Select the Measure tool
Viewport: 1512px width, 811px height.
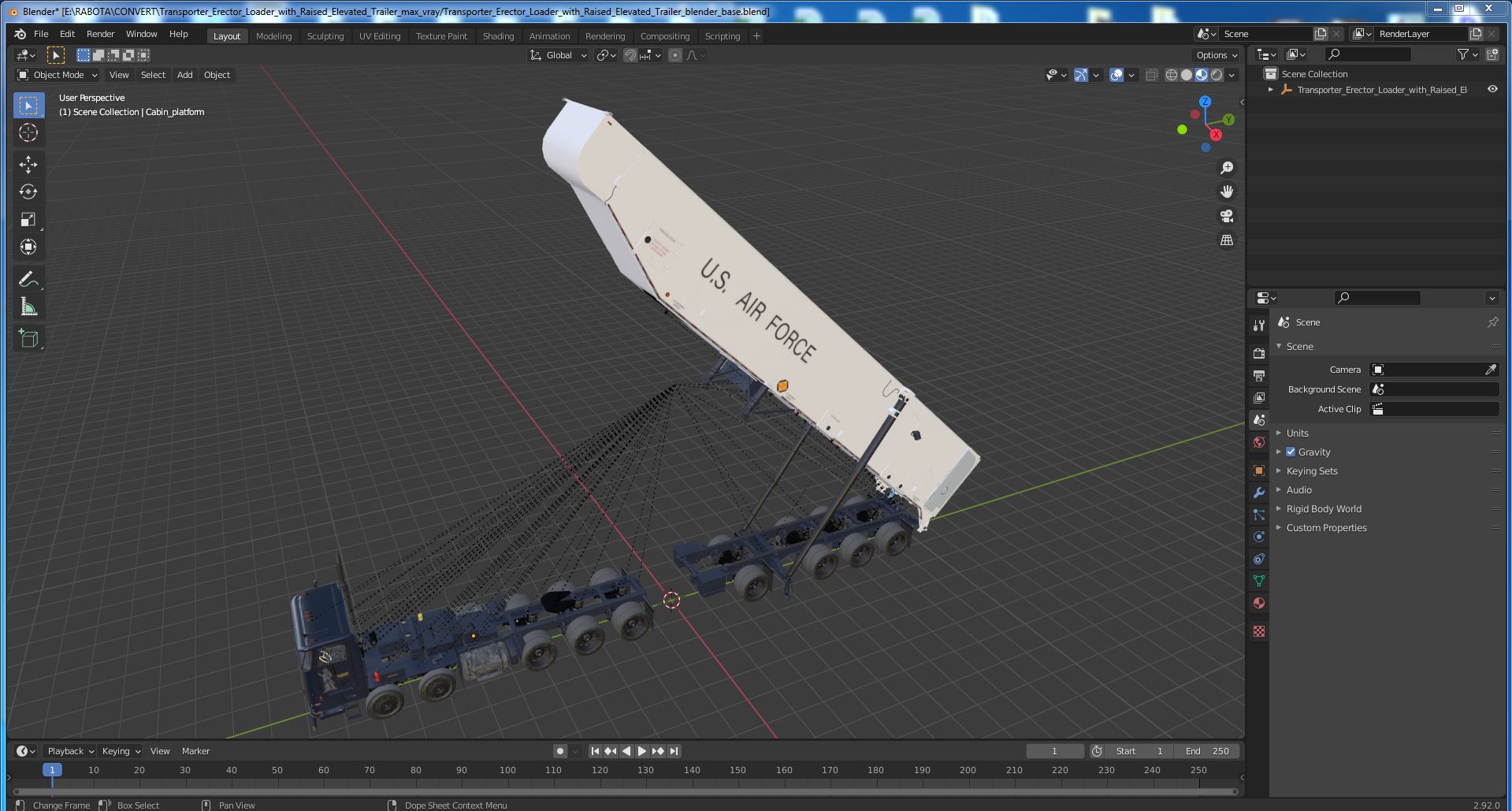click(28, 307)
